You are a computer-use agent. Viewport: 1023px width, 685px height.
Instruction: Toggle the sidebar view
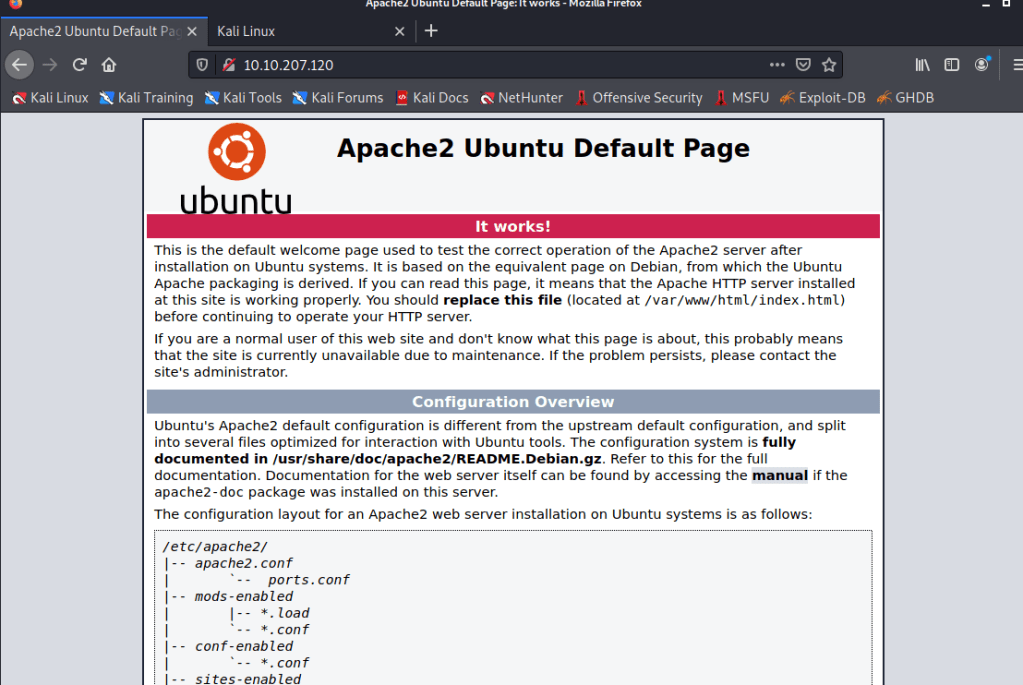click(952, 65)
